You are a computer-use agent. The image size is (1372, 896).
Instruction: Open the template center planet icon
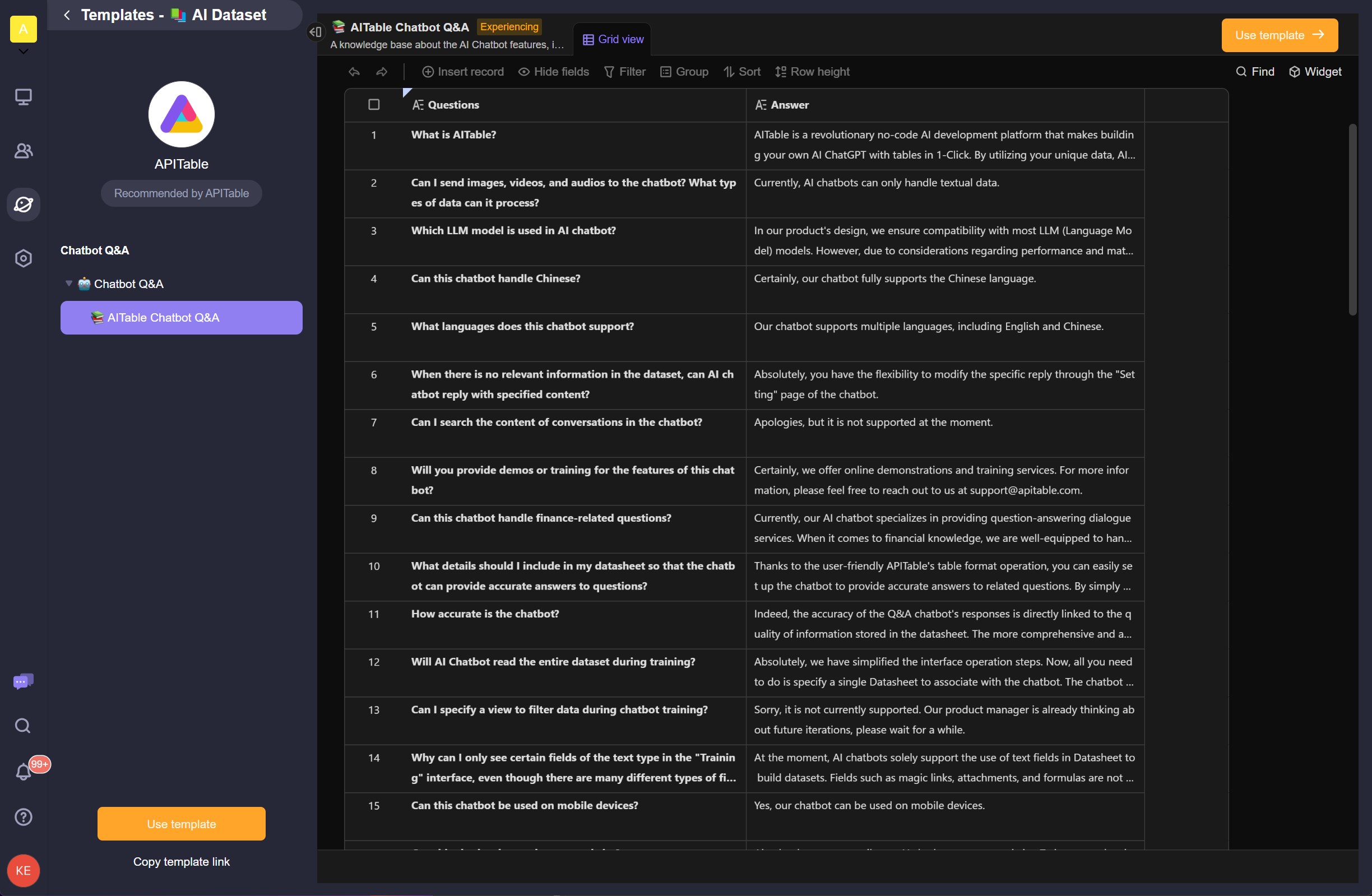tap(24, 204)
